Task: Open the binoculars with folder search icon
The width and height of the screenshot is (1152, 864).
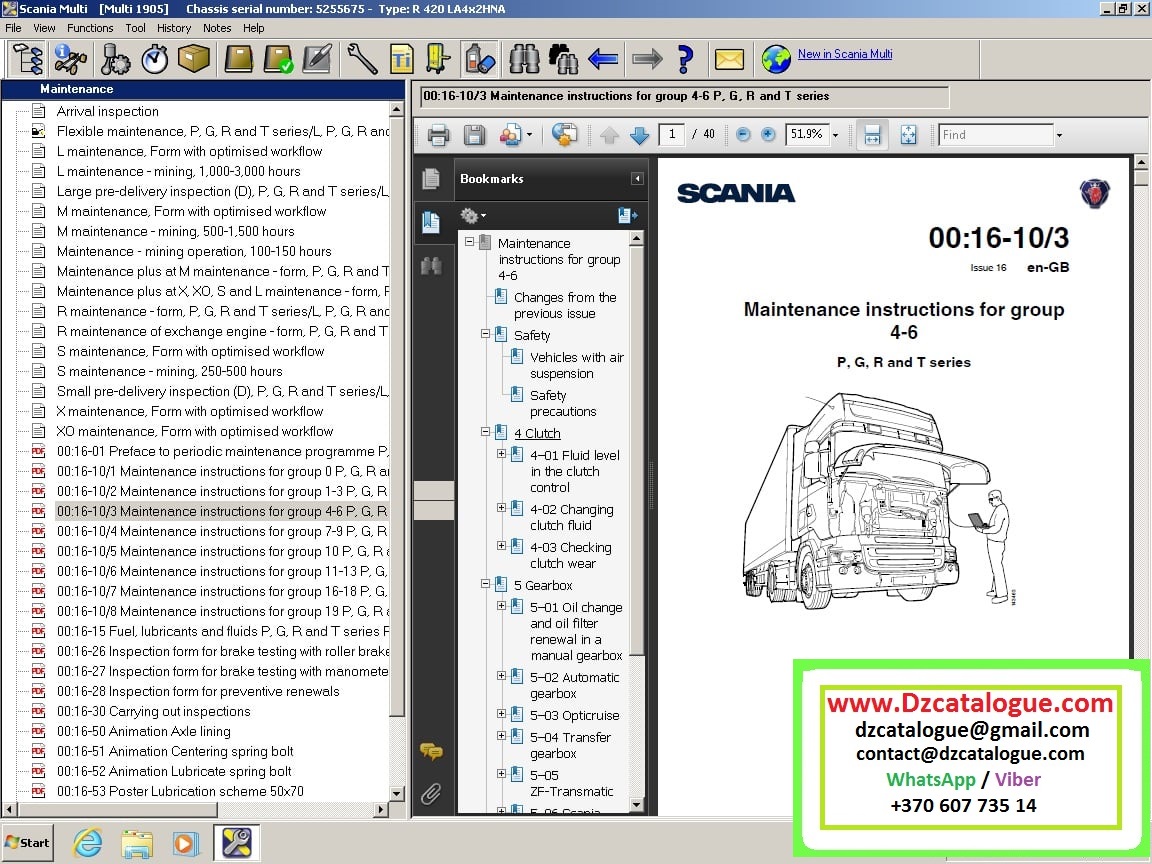Action: (564, 59)
